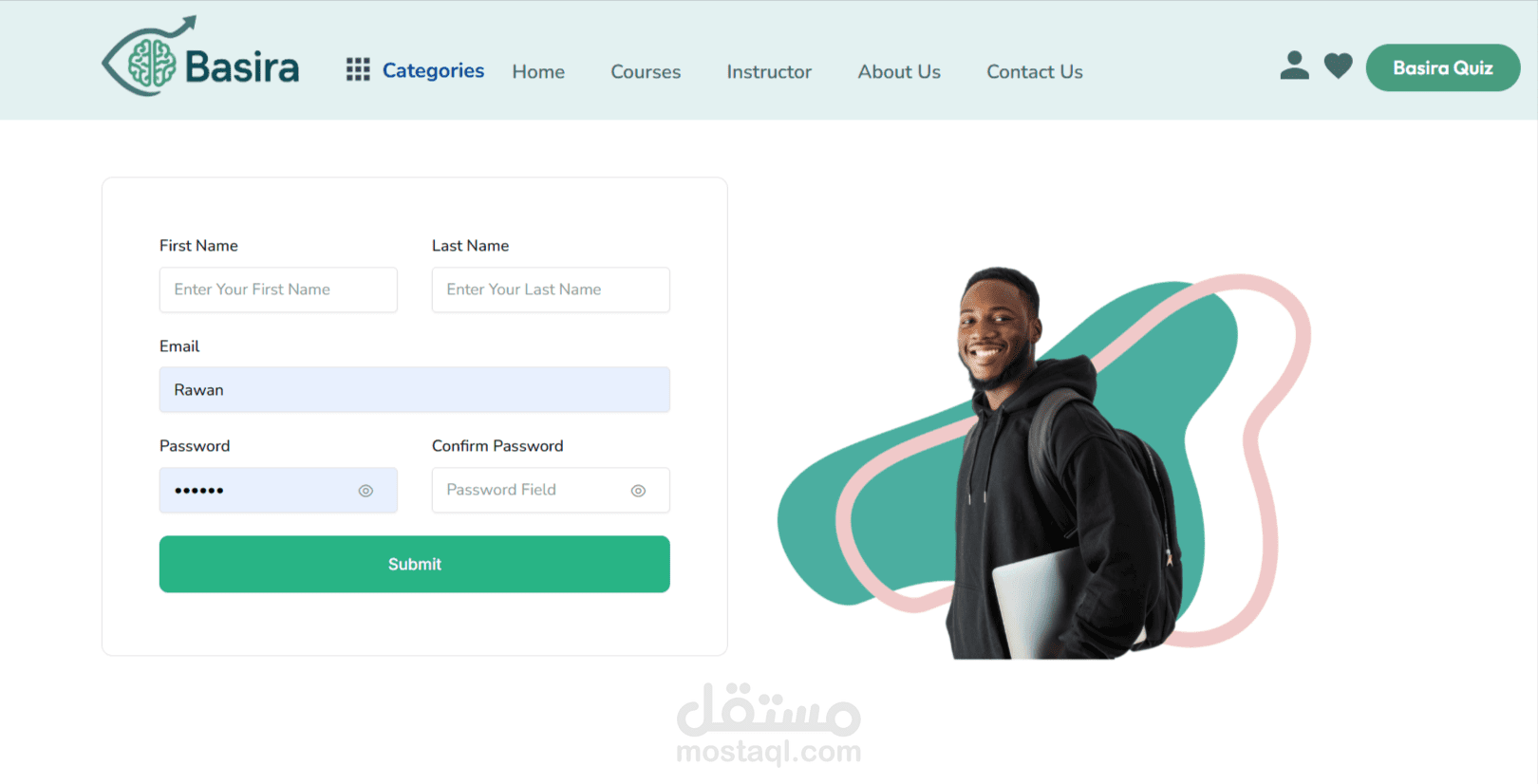Click the Basira brain logo
The image size is (1538, 784).
200,57
